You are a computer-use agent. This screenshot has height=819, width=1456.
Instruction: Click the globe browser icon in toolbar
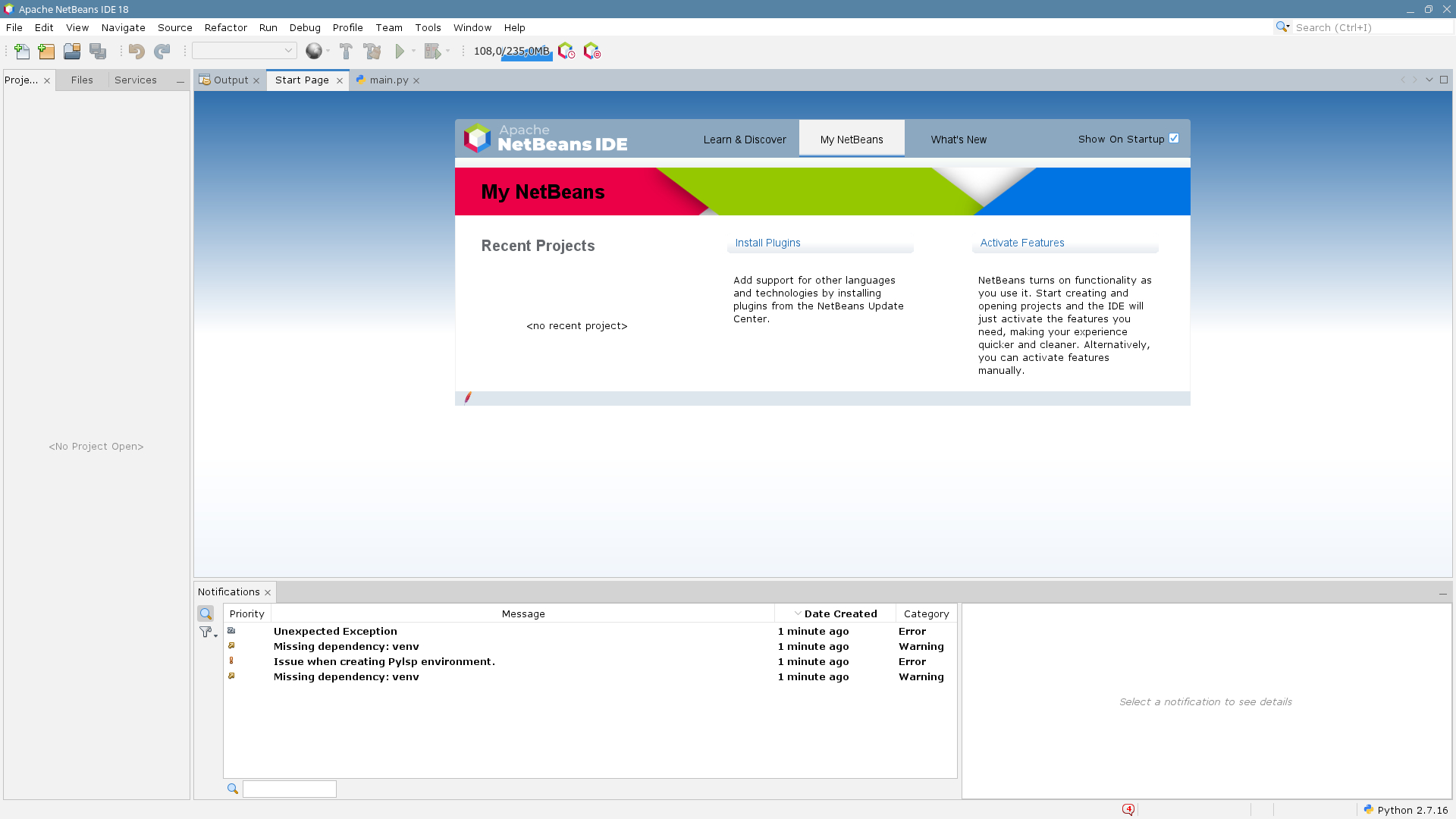click(x=314, y=52)
